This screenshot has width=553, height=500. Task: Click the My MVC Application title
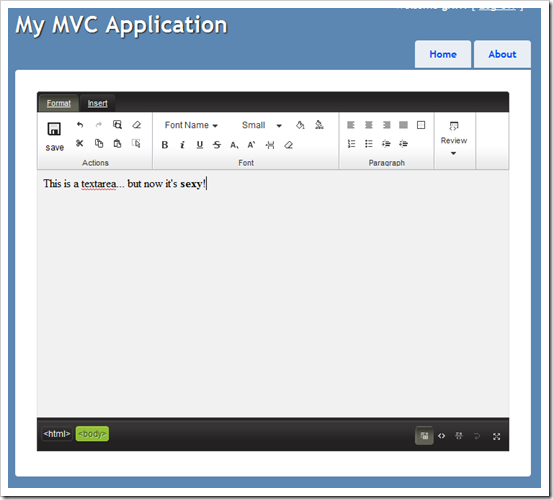[122, 25]
